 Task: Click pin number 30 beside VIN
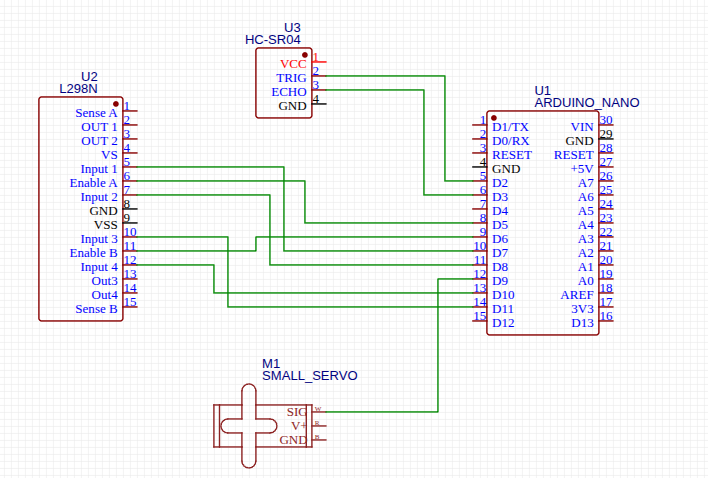(x=606, y=120)
